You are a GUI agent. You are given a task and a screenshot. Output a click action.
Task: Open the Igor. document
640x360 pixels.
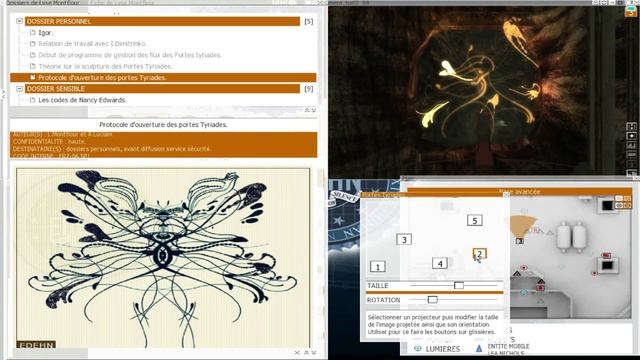point(45,33)
